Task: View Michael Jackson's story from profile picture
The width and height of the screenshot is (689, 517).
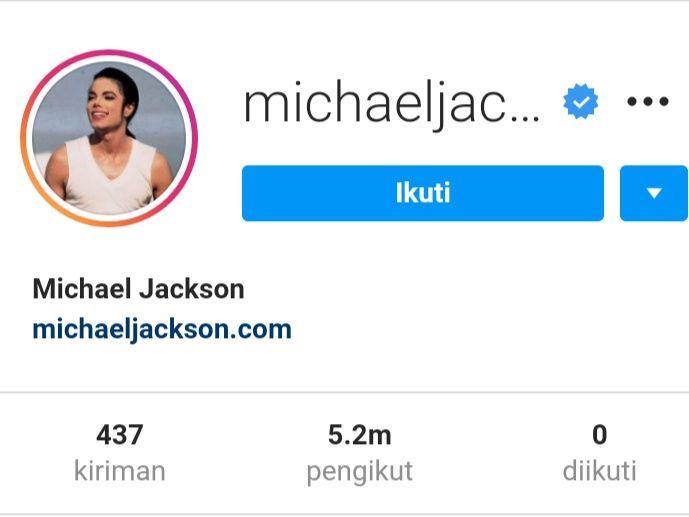Action: [x=109, y=138]
